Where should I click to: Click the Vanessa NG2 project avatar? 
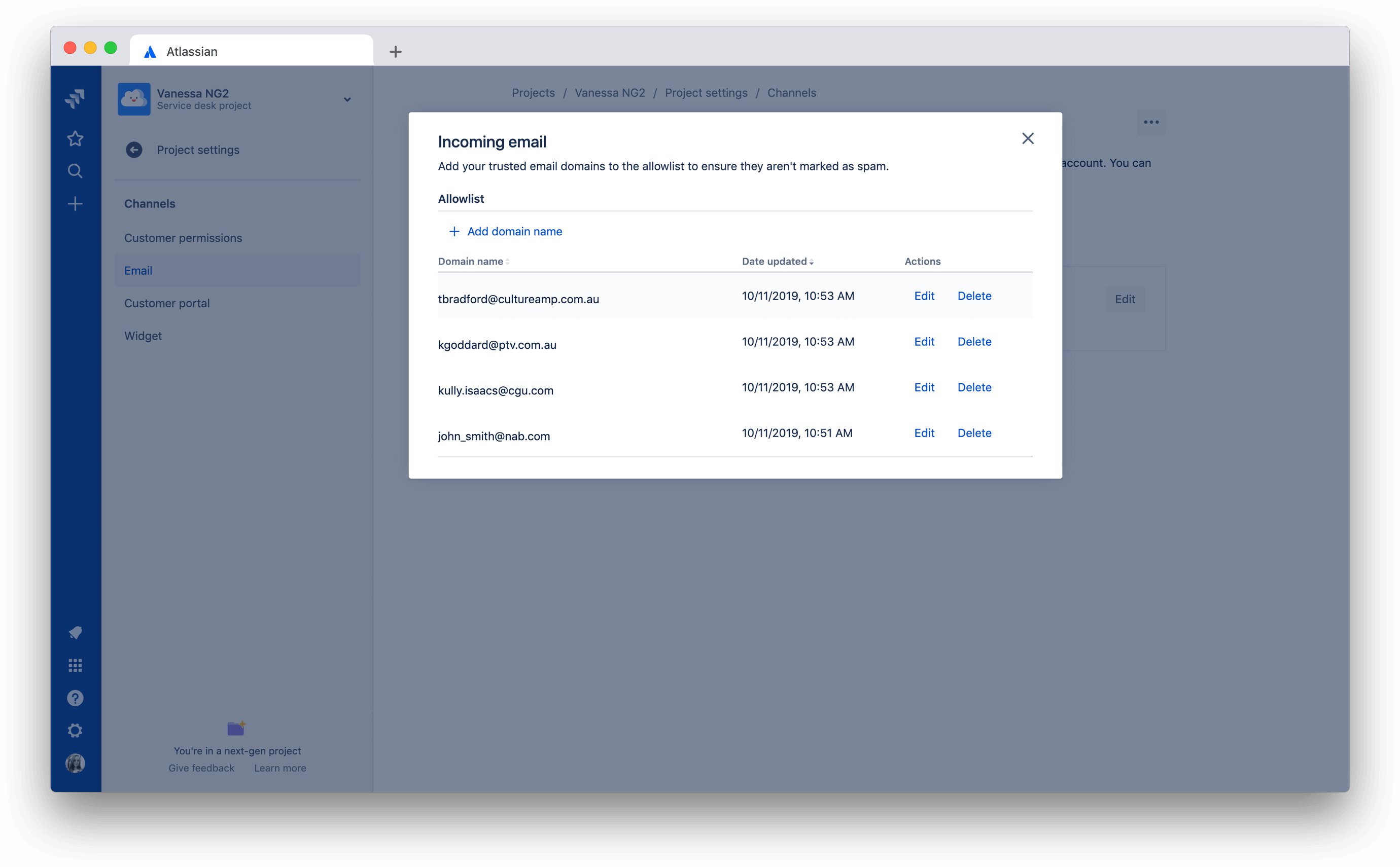pos(134,99)
